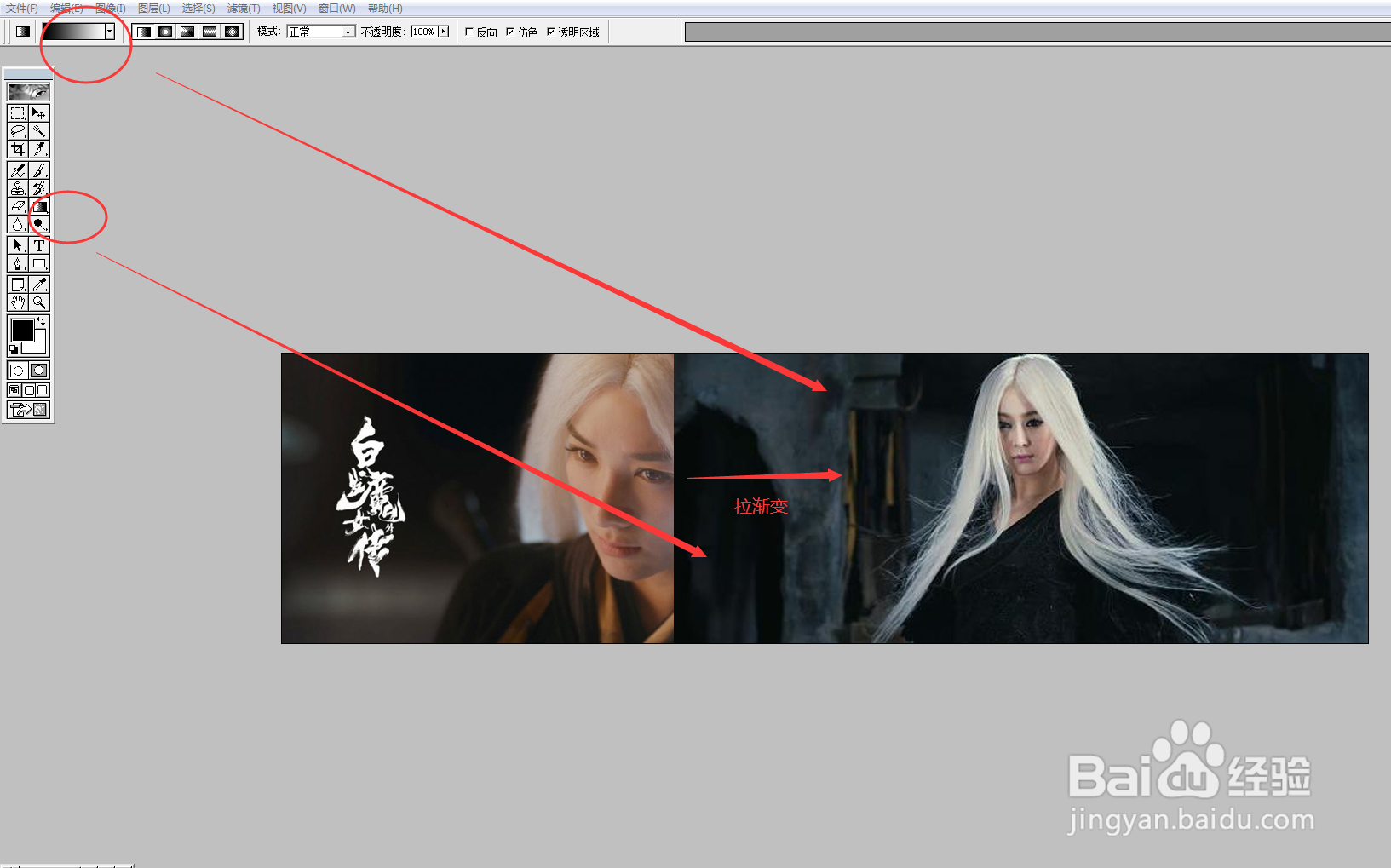Open the 帮助(H) menu
1391x868 pixels.
(385, 9)
